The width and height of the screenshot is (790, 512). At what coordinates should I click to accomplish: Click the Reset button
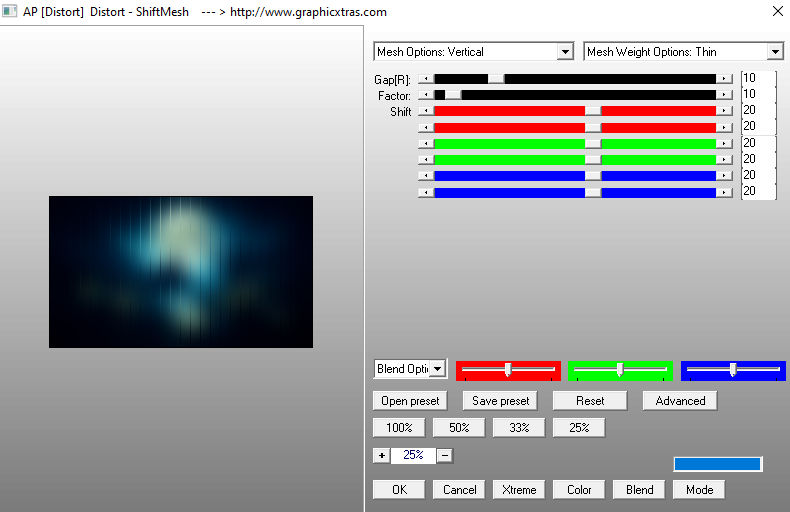(x=590, y=401)
